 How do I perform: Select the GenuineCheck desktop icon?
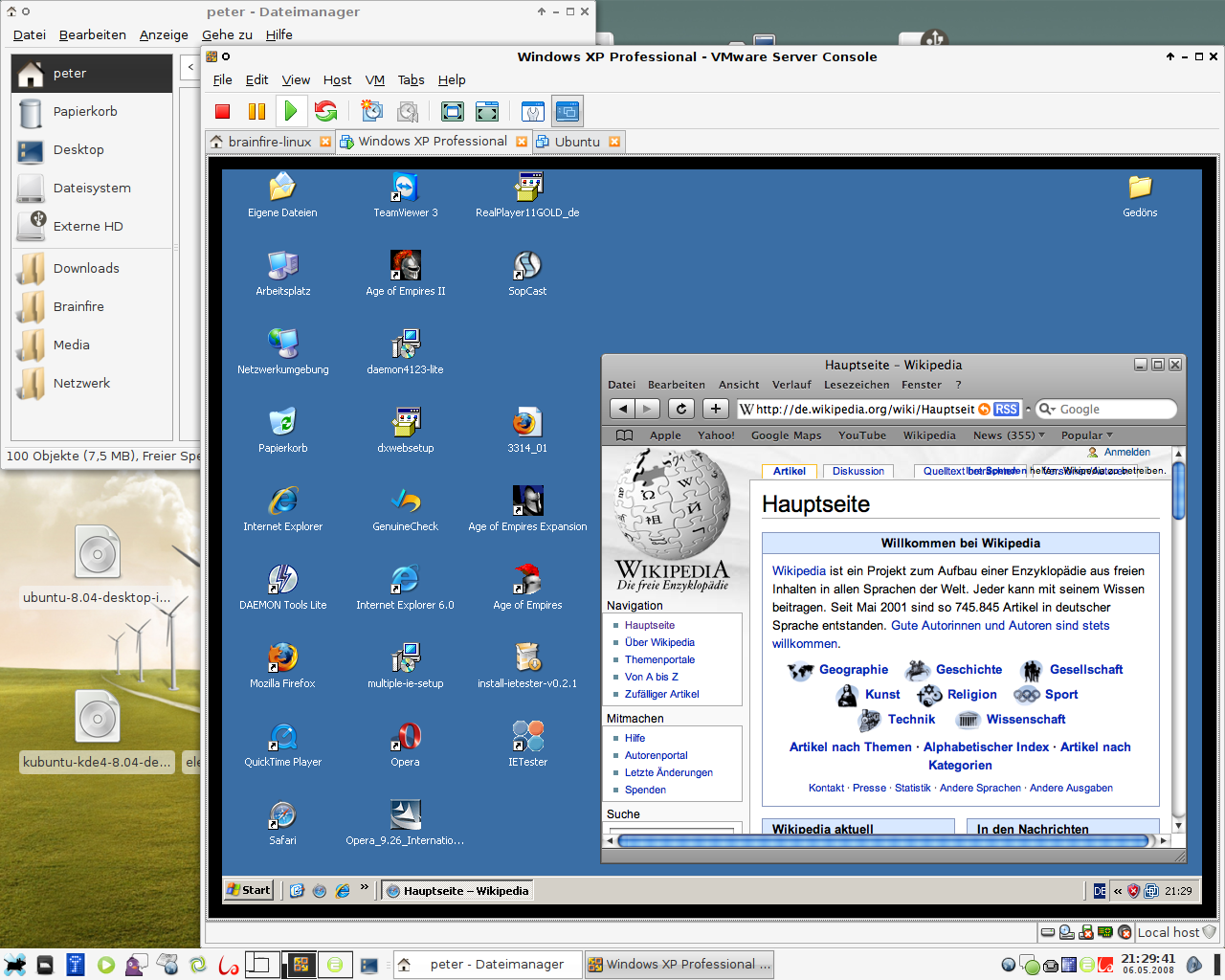406,509
